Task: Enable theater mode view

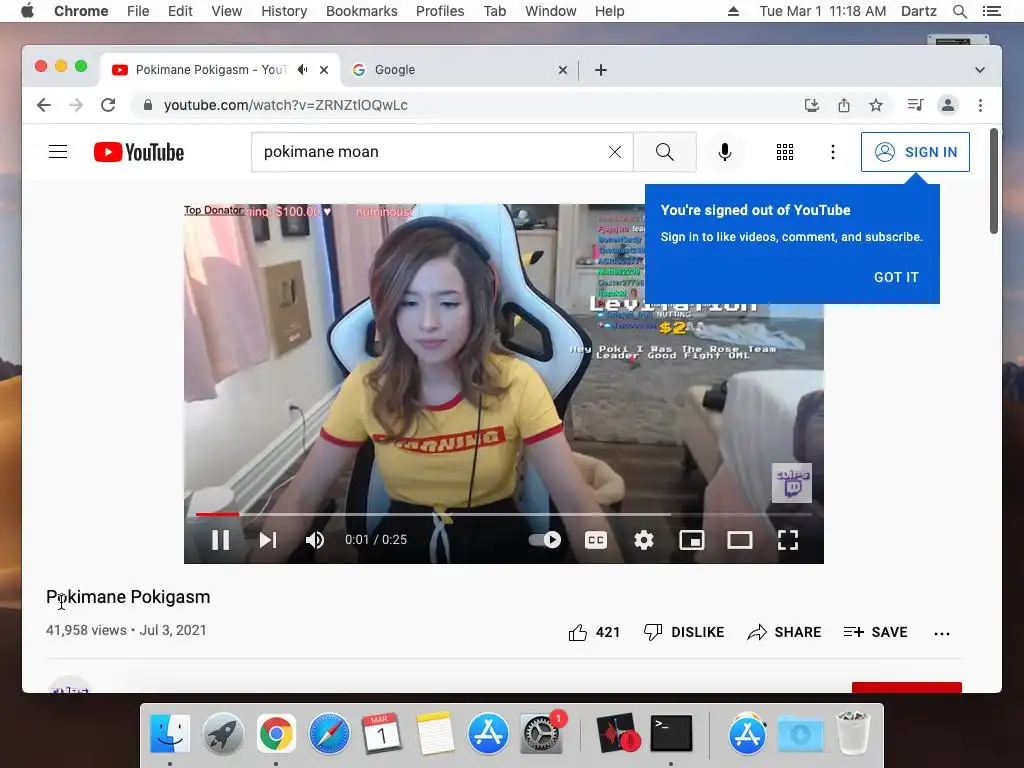Action: click(x=740, y=540)
